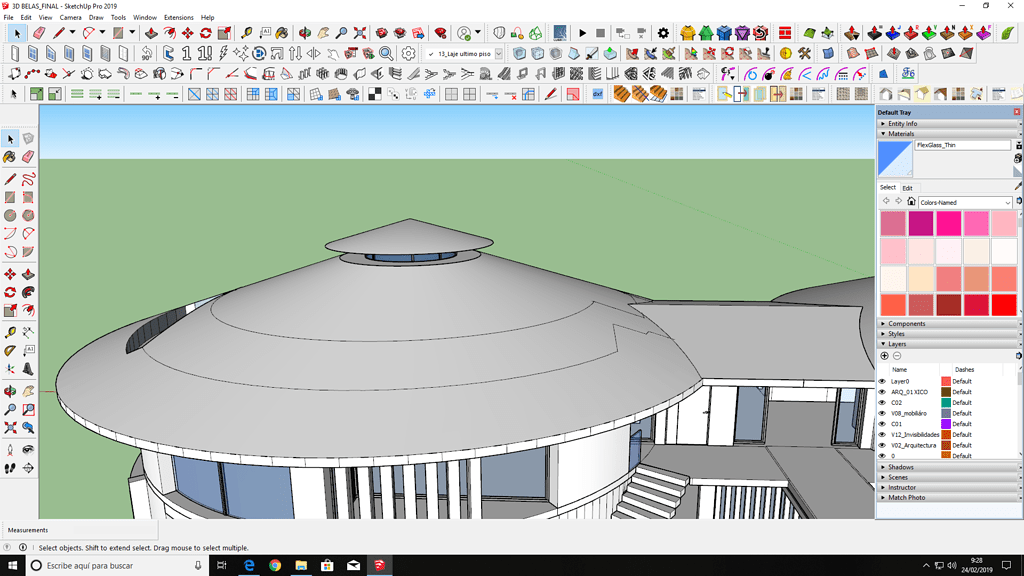
Task: Open the Camera menu
Action: tap(69, 17)
